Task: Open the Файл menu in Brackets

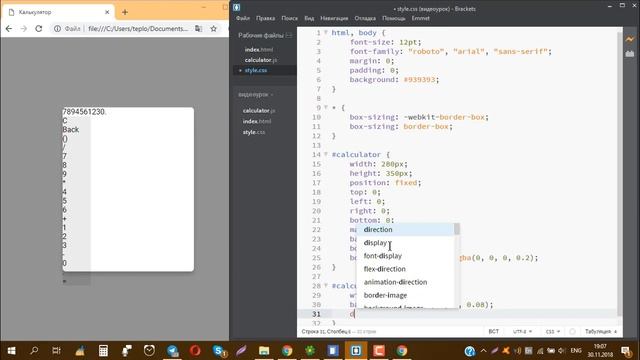Action: (243, 18)
